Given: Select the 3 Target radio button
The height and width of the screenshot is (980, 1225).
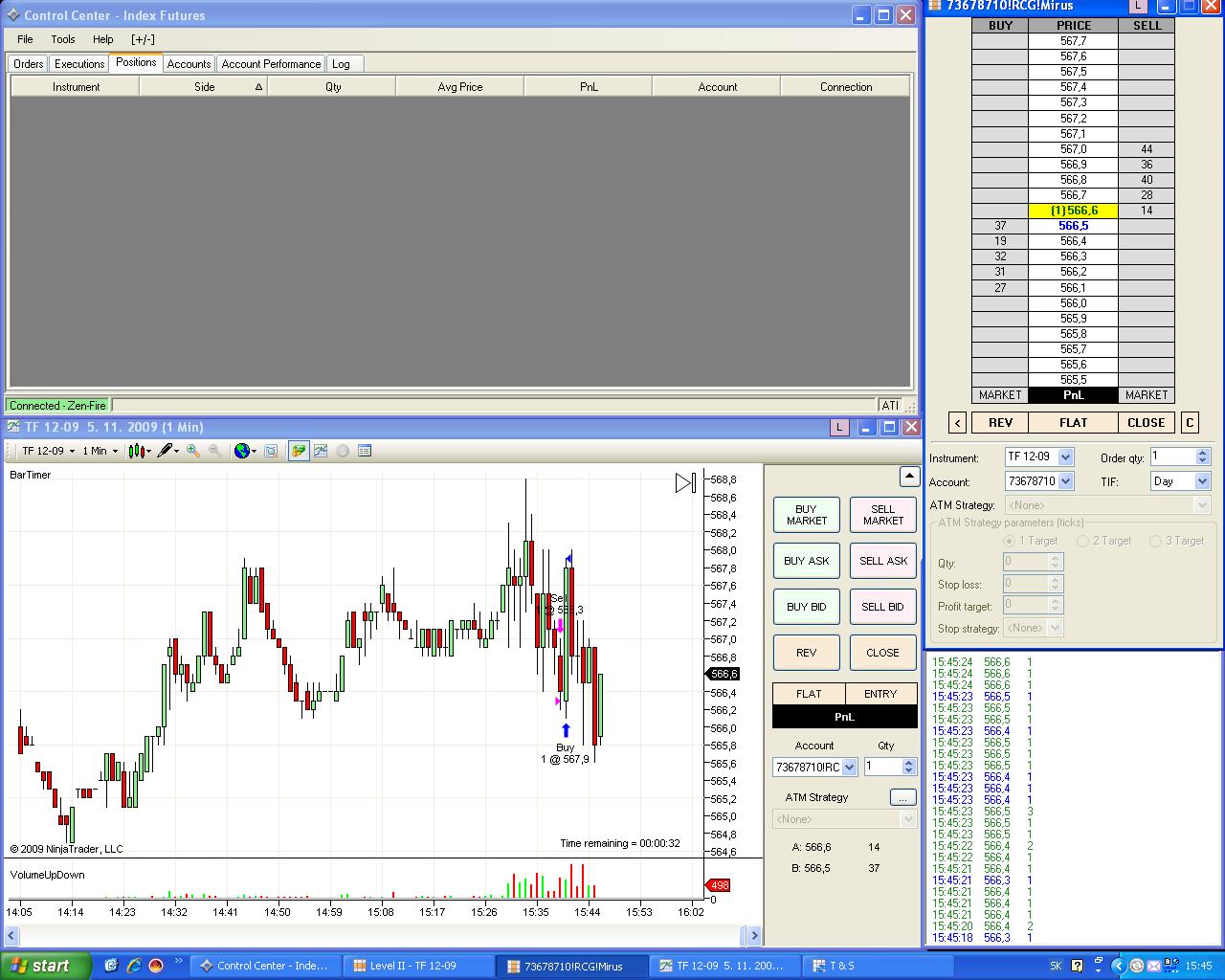Looking at the screenshot, I should pos(1156,541).
